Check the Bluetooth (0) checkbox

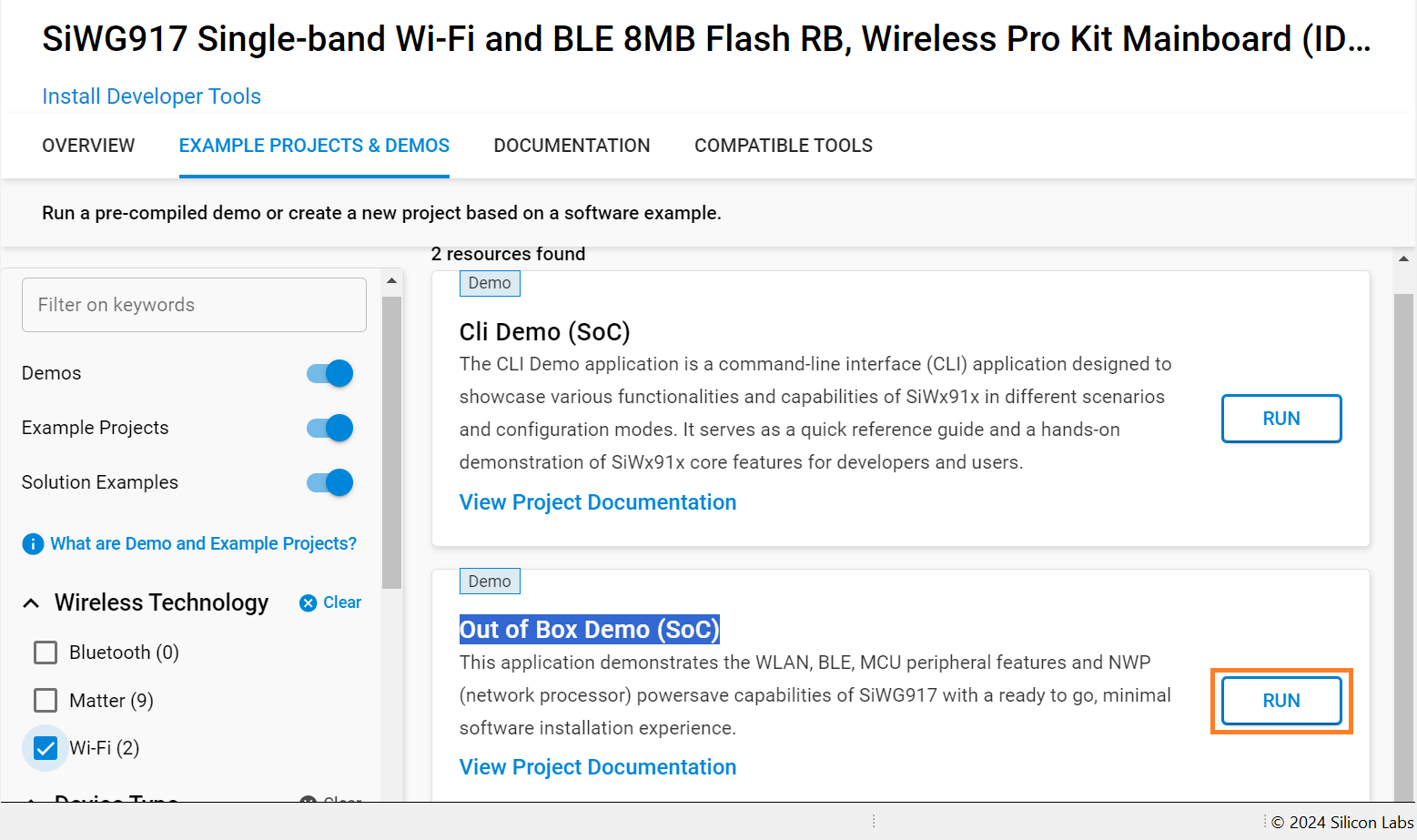coord(46,653)
